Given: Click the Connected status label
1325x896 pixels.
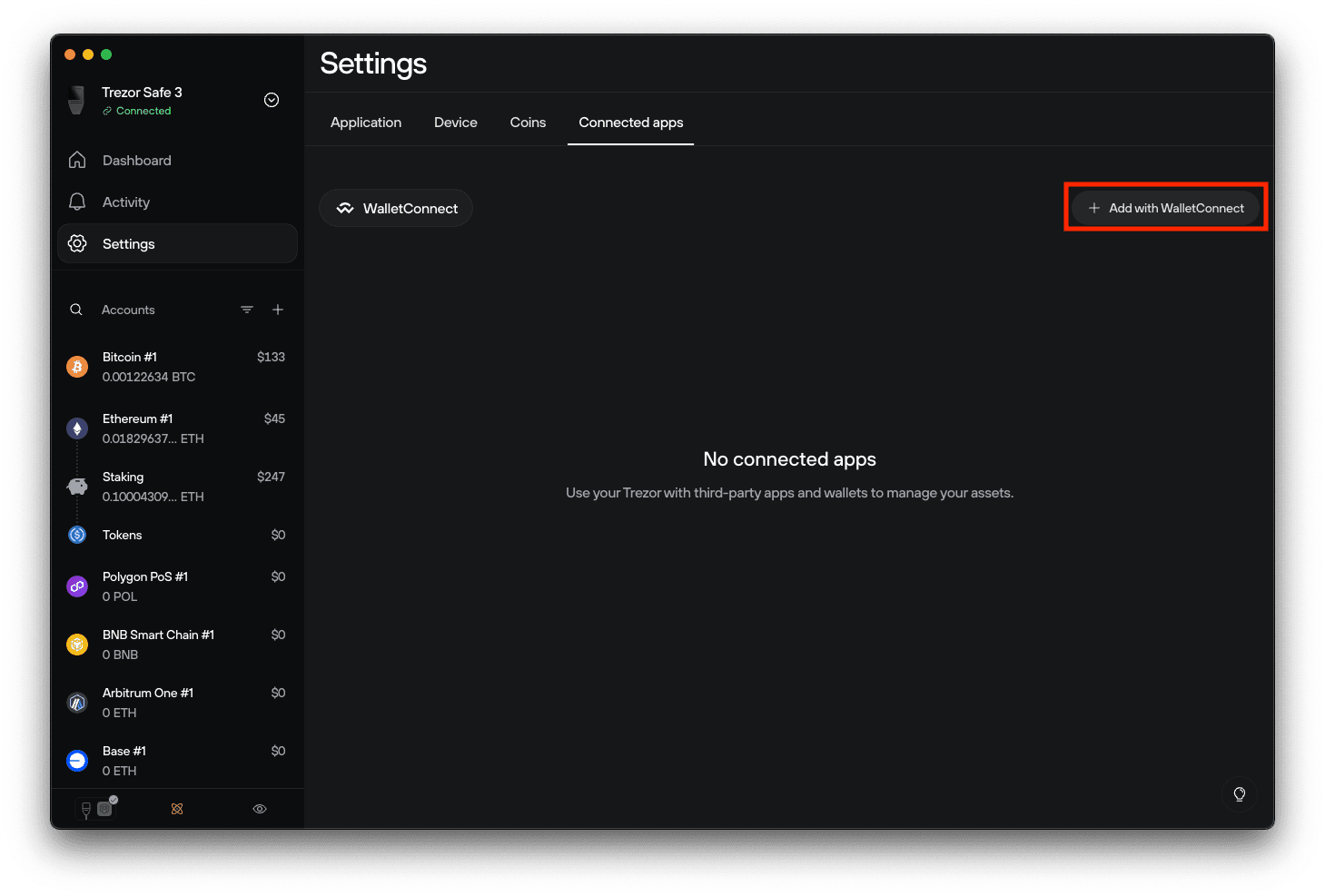Looking at the screenshot, I should (143, 111).
